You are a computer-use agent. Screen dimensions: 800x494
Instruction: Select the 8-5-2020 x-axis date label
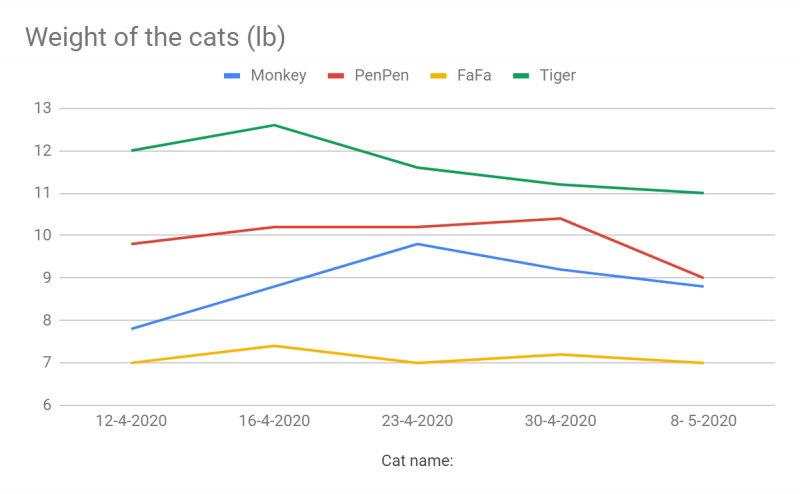click(x=703, y=421)
